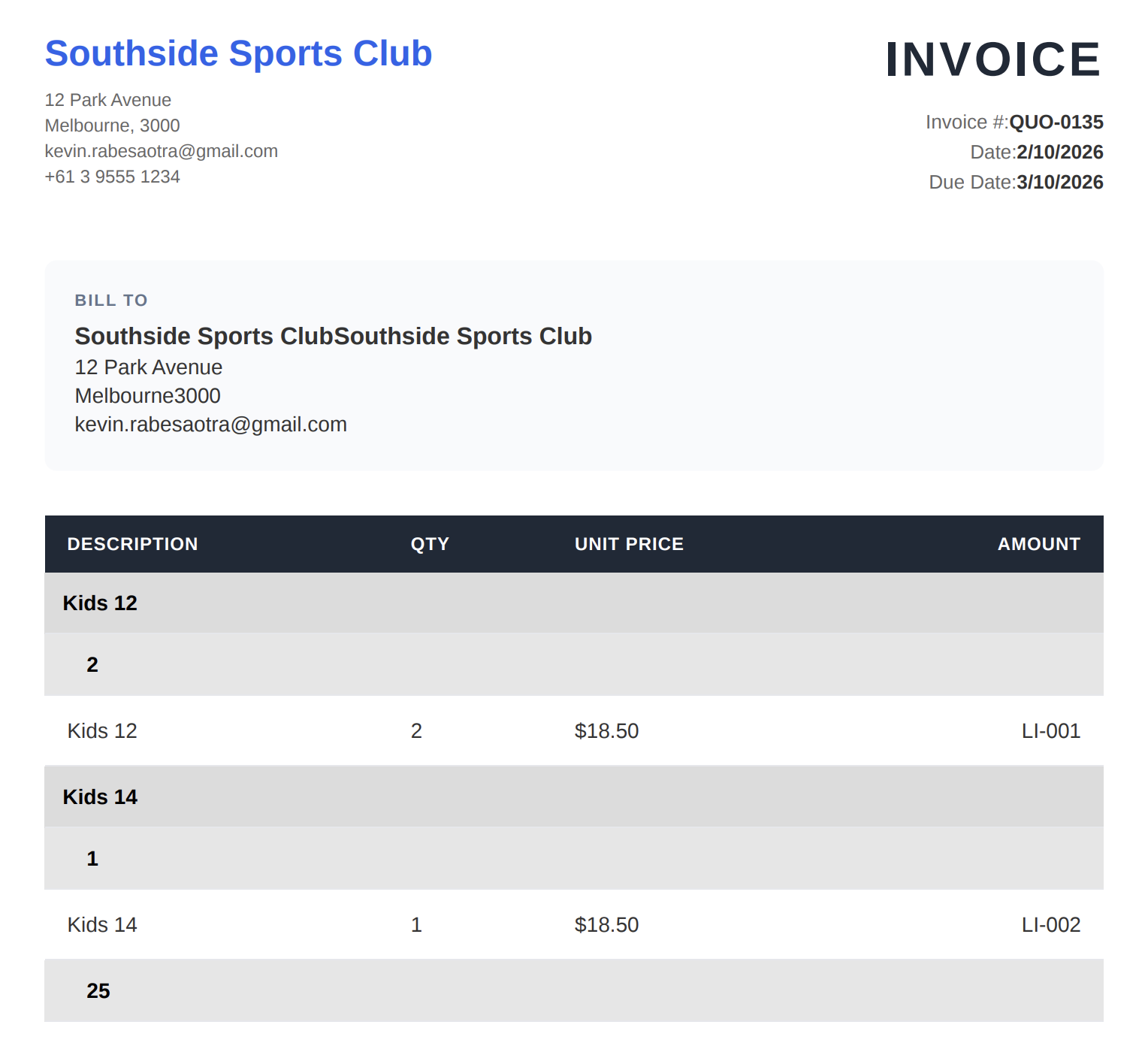Select the bold Kids 14 group row

coord(100,797)
